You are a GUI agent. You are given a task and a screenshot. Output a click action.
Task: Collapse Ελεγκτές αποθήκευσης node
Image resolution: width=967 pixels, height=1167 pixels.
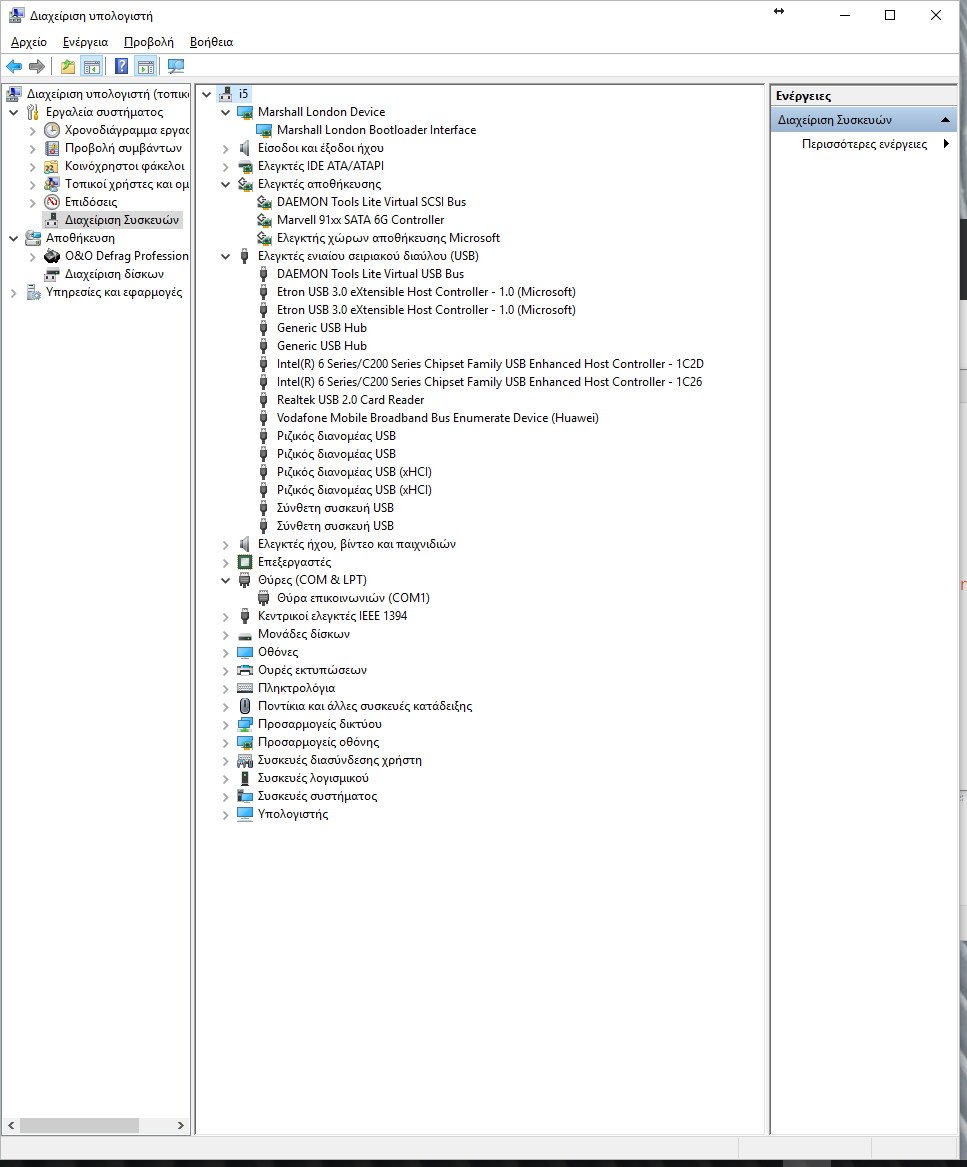click(226, 185)
